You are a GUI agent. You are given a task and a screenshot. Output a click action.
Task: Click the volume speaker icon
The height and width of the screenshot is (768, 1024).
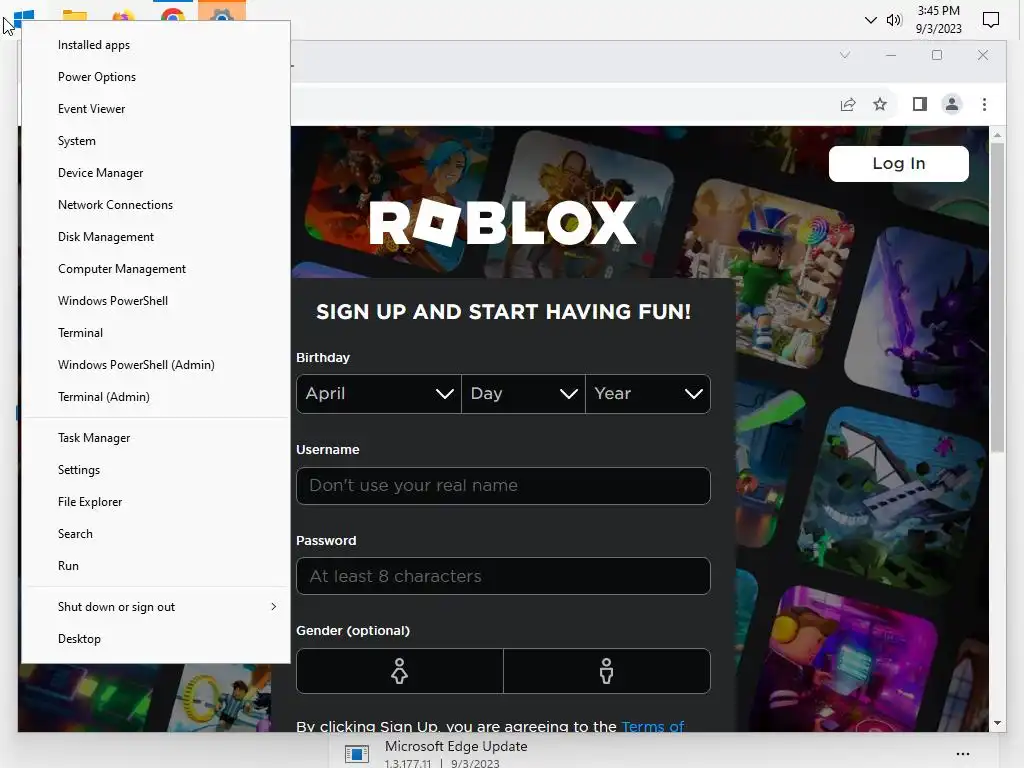(x=893, y=20)
